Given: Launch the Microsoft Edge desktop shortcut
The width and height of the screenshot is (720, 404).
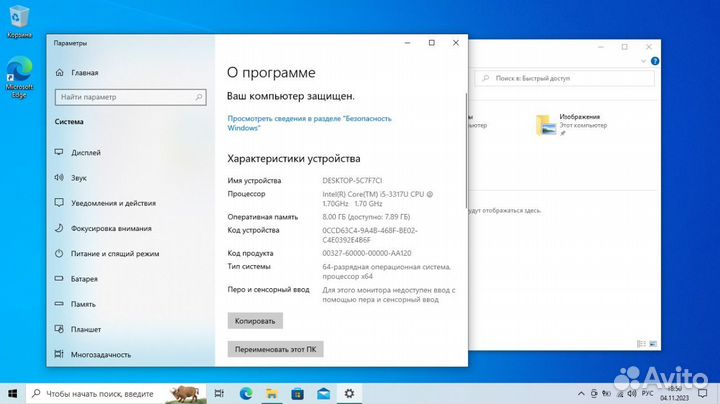Looking at the screenshot, I should click(x=19, y=77).
